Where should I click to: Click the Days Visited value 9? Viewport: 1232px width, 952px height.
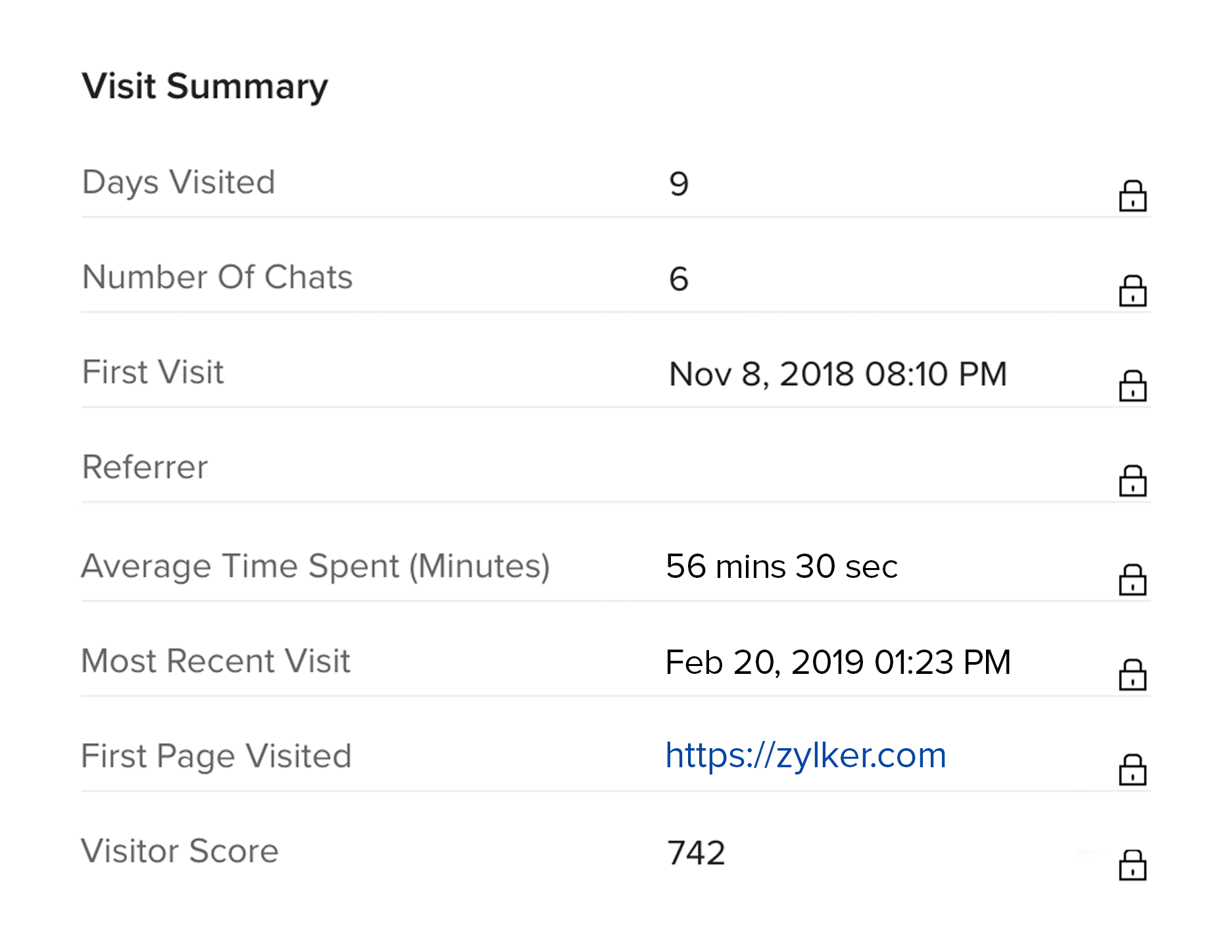[679, 183]
